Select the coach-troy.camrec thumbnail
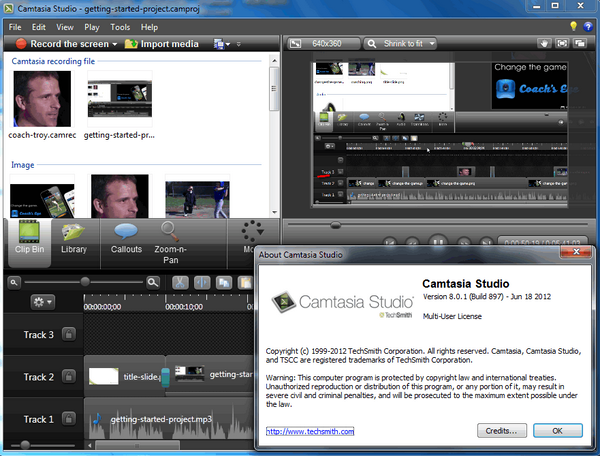The image size is (600, 456). coord(42,99)
